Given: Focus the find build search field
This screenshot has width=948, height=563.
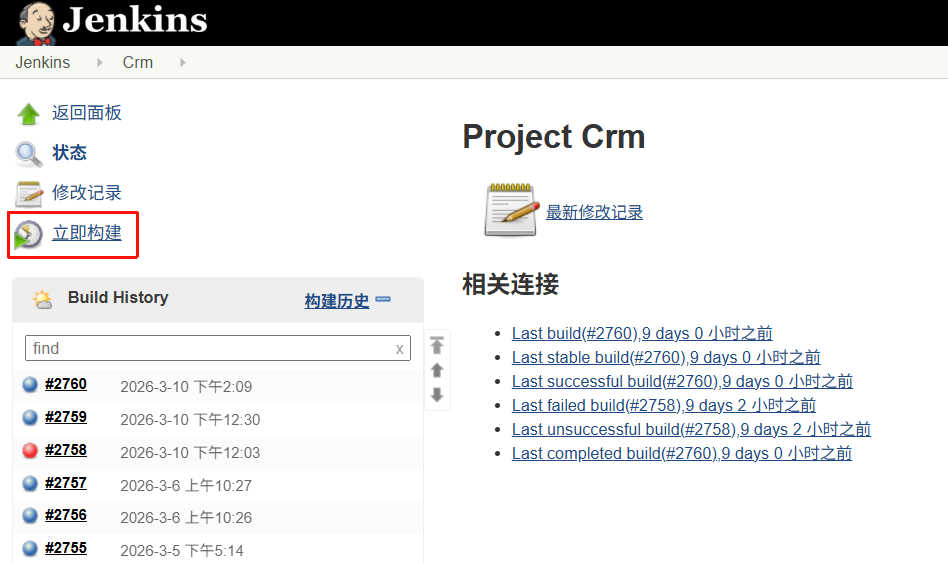Looking at the screenshot, I should (218, 348).
